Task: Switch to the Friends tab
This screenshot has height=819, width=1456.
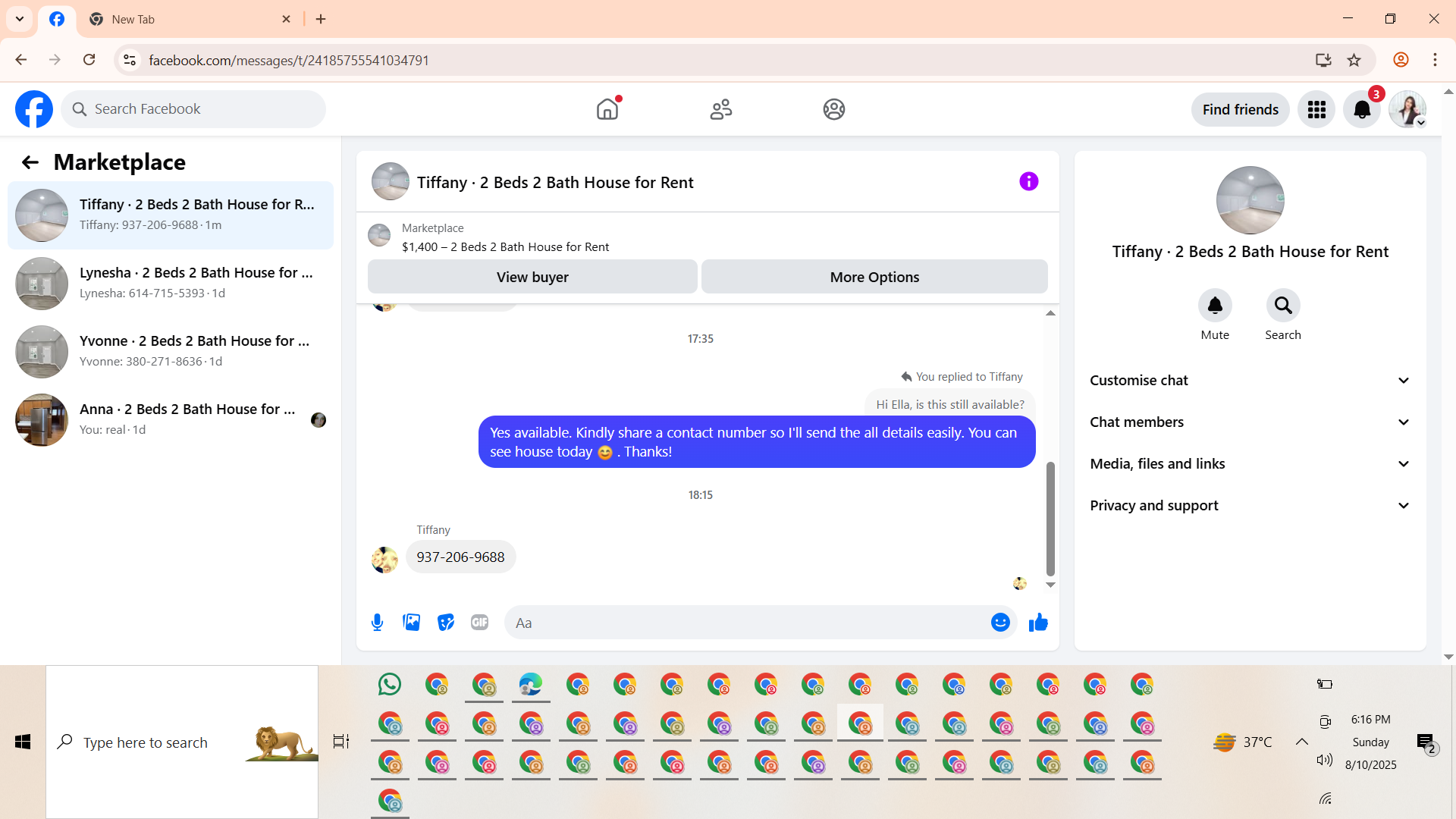Action: pyautogui.click(x=720, y=110)
